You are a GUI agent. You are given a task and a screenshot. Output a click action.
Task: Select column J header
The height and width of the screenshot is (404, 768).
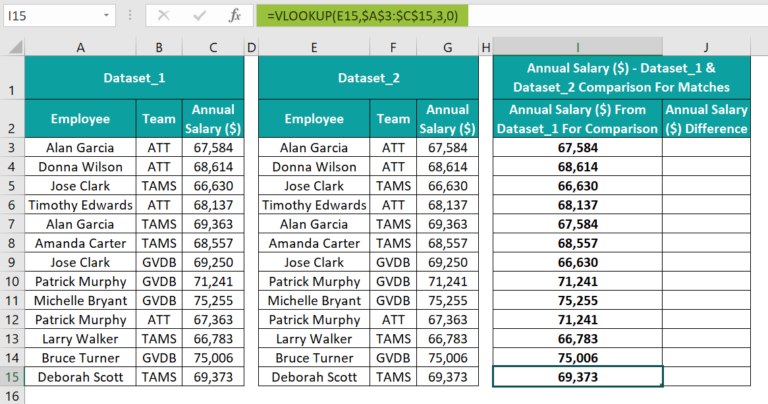(706, 48)
